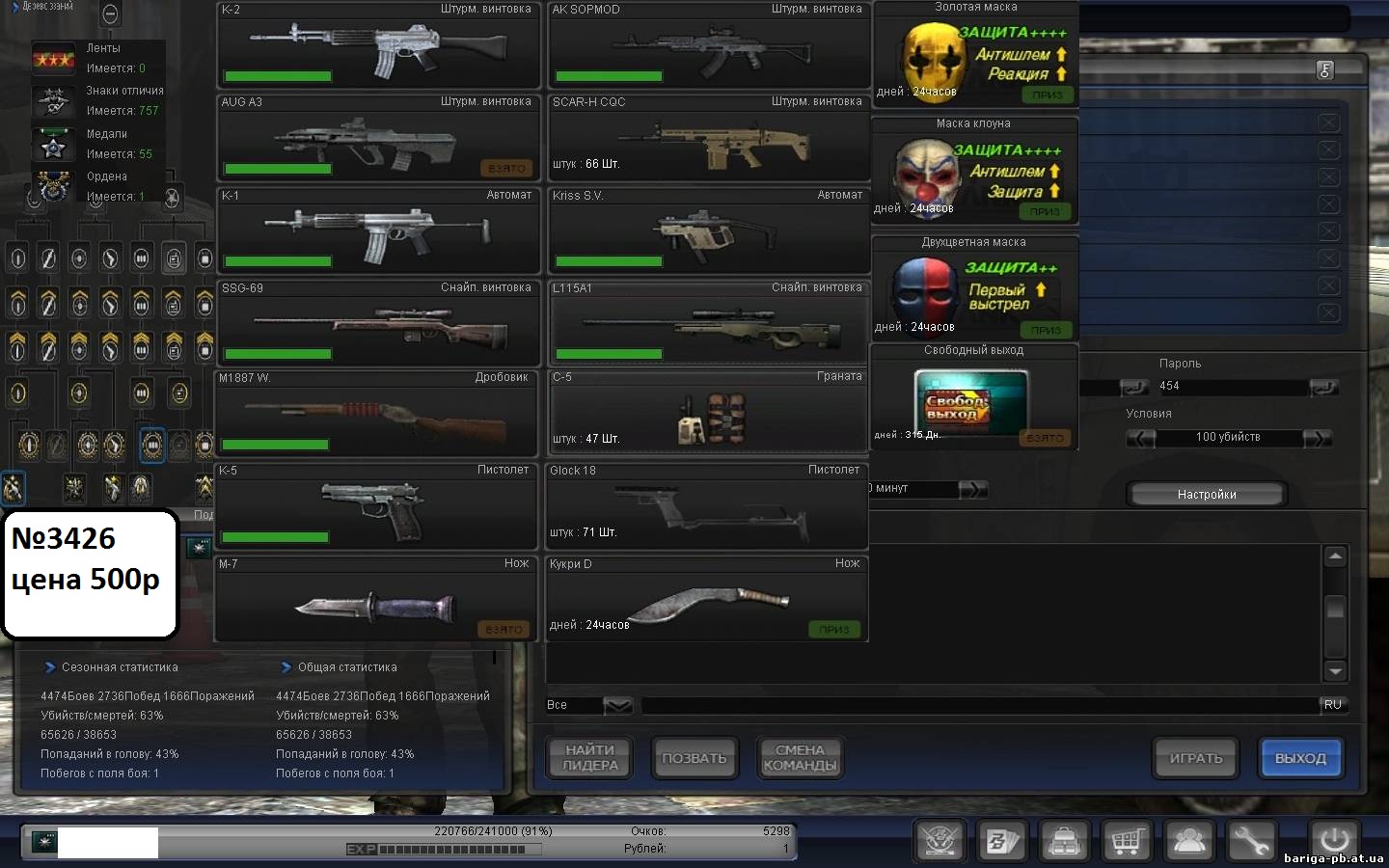Click ПРИЗ button on Кукри D card

click(x=834, y=629)
